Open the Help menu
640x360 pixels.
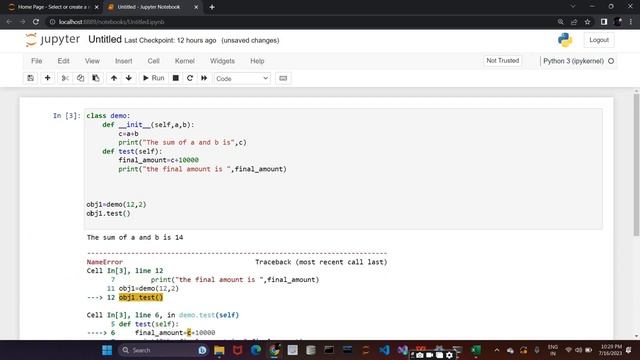tap(257, 61)
